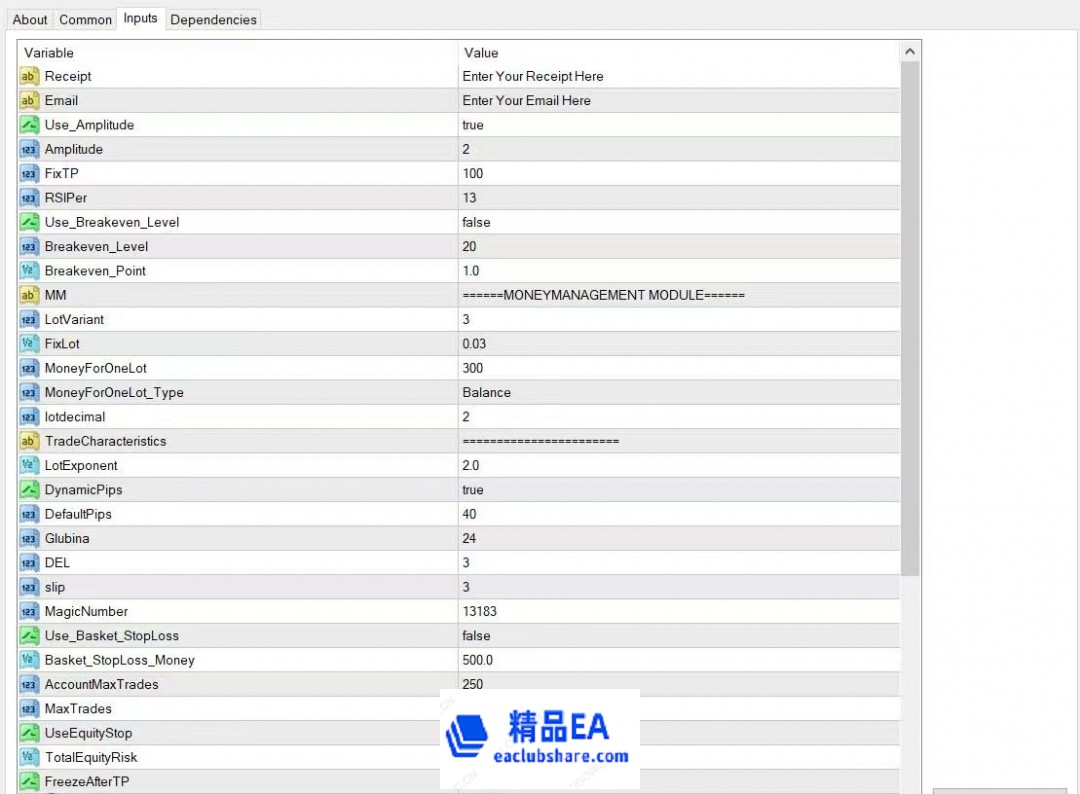
Task: Click the boolean icon next to Use_Amplitude
Action: click(29, 125)
